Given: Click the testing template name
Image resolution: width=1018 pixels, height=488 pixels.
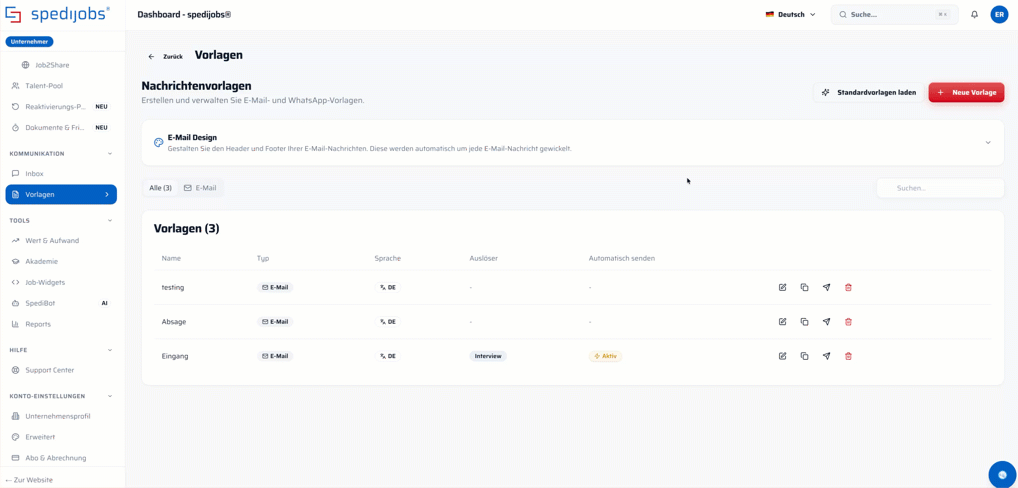Looking at the screenshot, I should [173, 287].
